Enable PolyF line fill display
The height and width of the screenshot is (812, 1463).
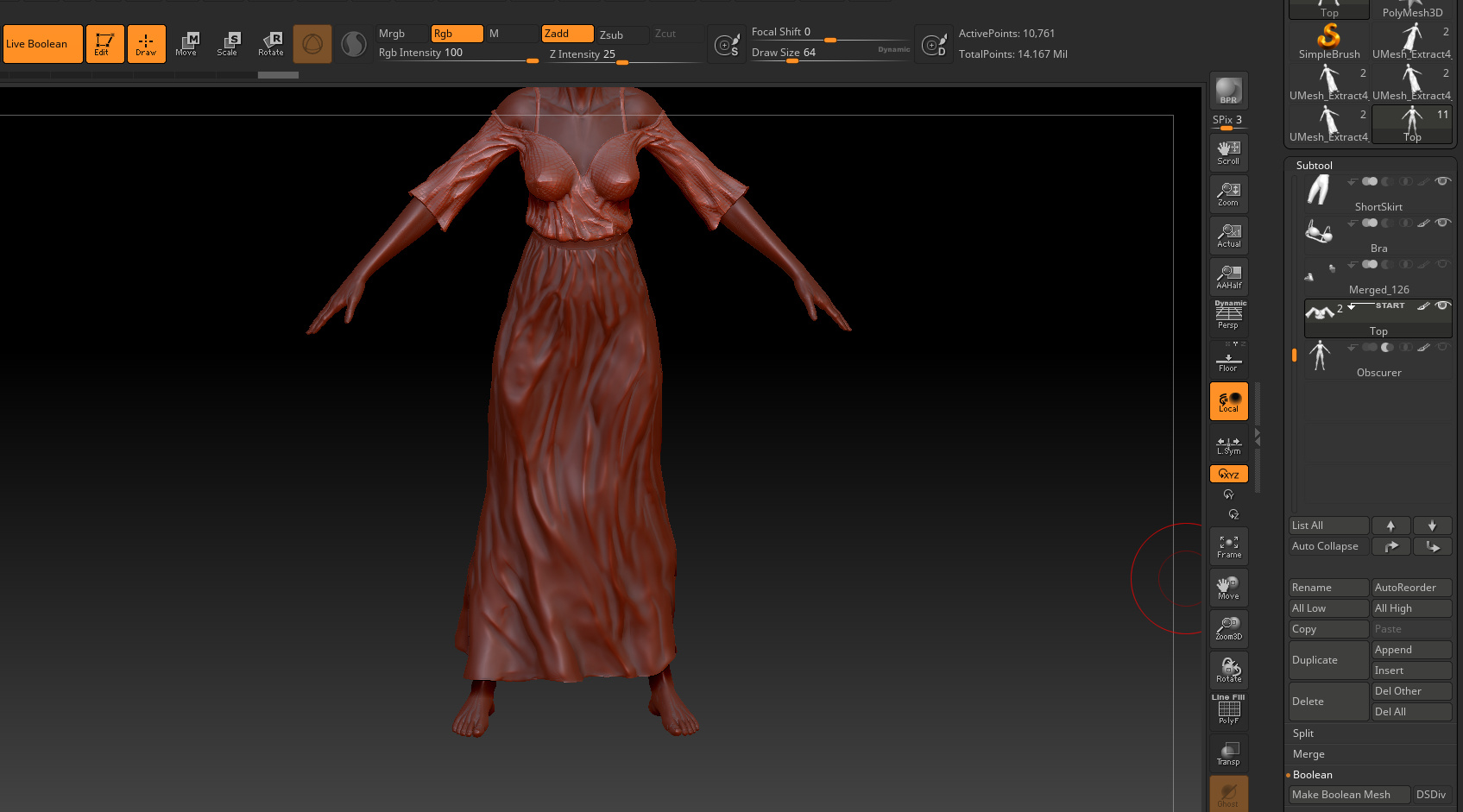click(x=1228, y=710)
